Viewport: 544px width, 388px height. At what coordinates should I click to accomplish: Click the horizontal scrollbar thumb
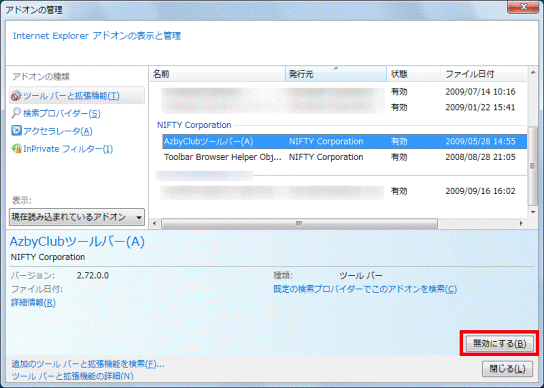[x=299, y=223]
